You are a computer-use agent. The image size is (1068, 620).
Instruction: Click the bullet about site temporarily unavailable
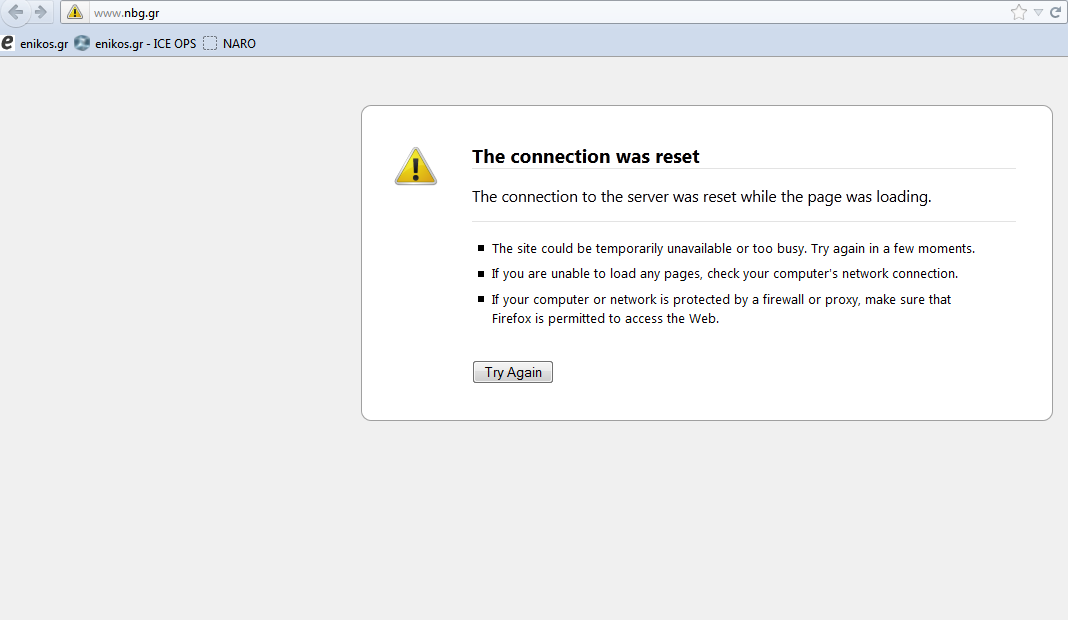(x=732, y=249)
